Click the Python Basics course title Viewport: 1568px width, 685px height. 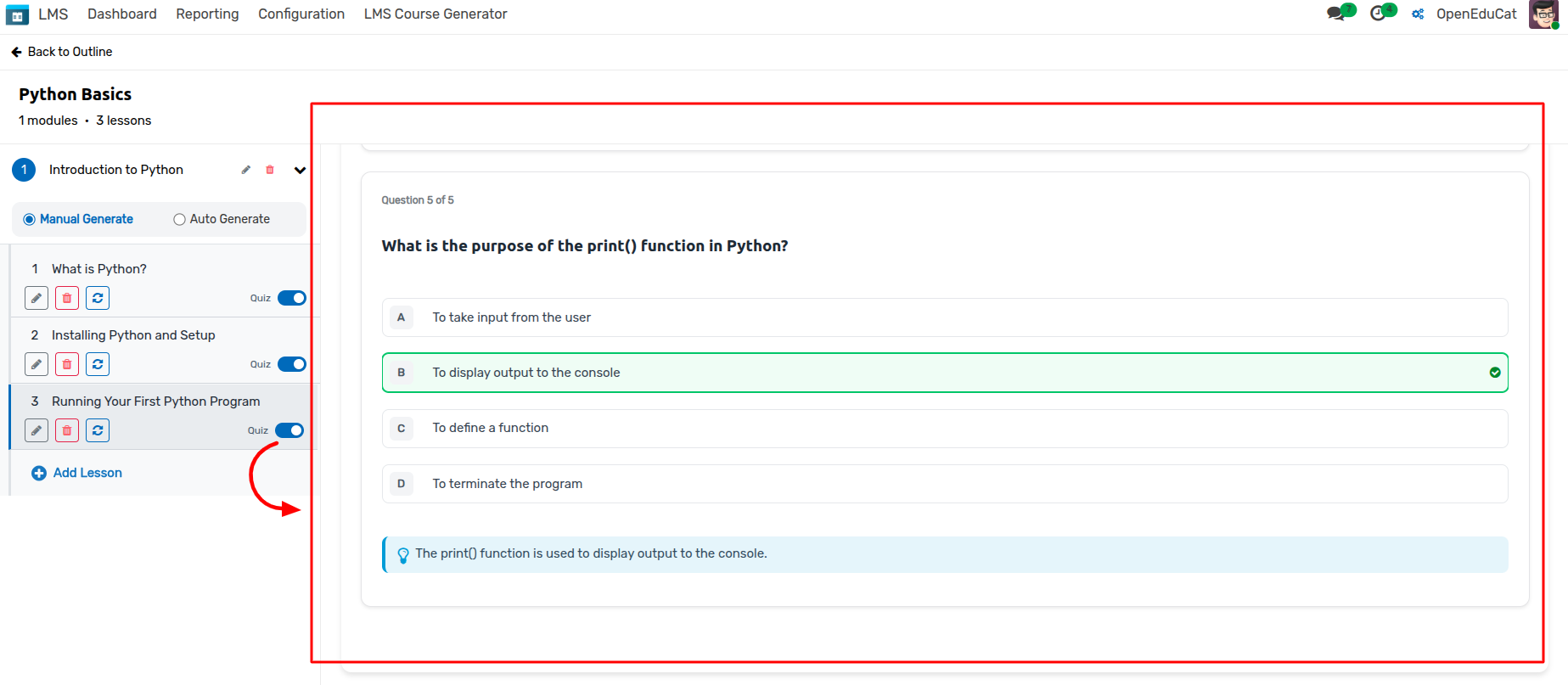point(76,94)
